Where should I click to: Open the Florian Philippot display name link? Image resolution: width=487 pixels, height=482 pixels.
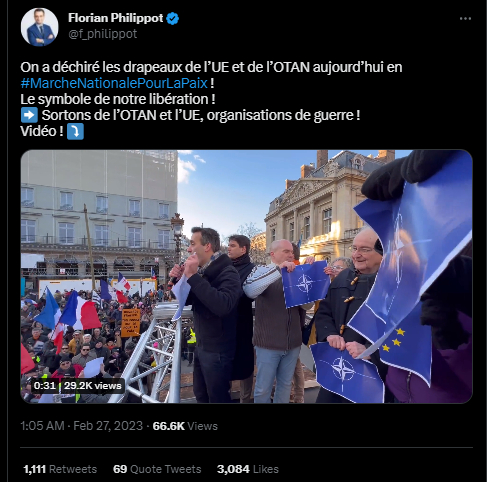[x=116, y=18]
